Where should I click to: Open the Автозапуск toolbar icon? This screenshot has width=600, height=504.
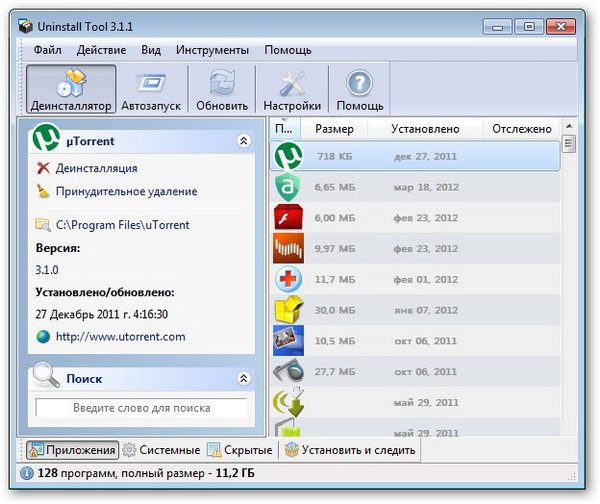click(x=152, y=83)
